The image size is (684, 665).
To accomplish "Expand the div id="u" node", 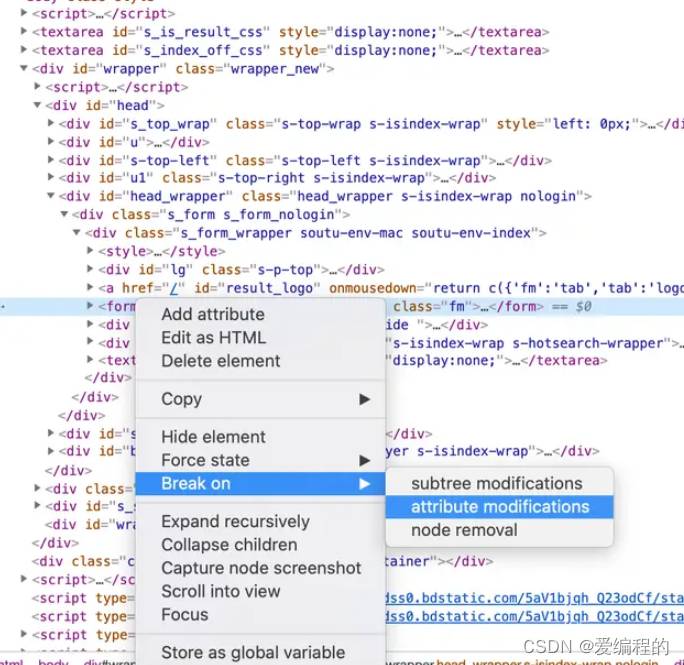I will (x=51, y=141).
